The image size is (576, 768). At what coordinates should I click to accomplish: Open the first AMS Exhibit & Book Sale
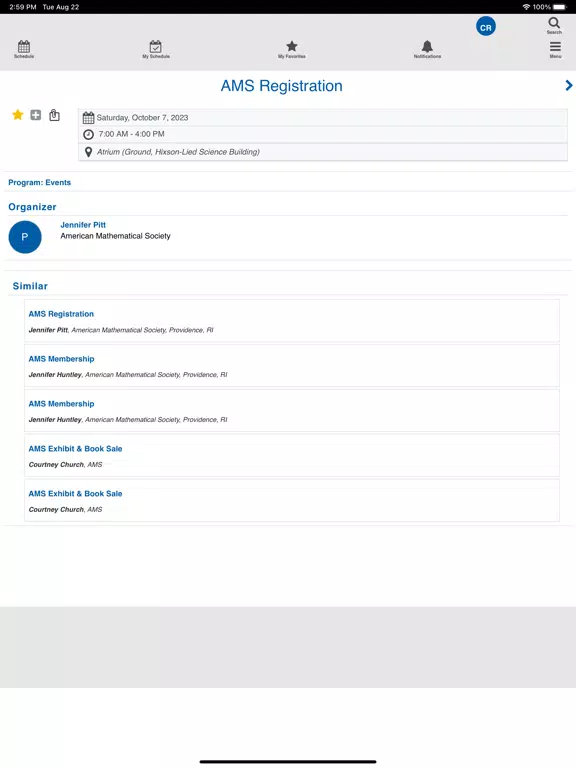point(292,456)
